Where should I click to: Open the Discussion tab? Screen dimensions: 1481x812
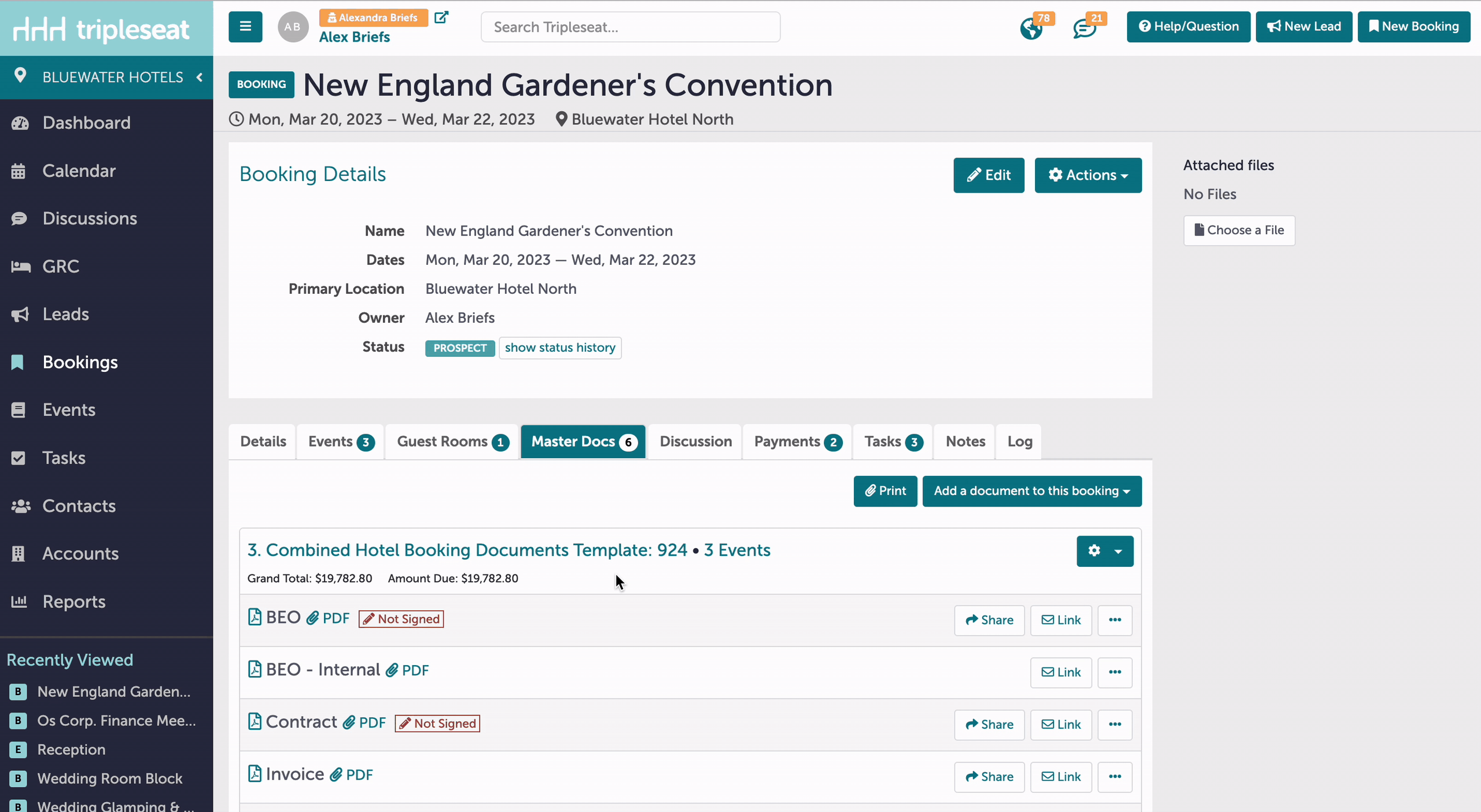point(695,441)
